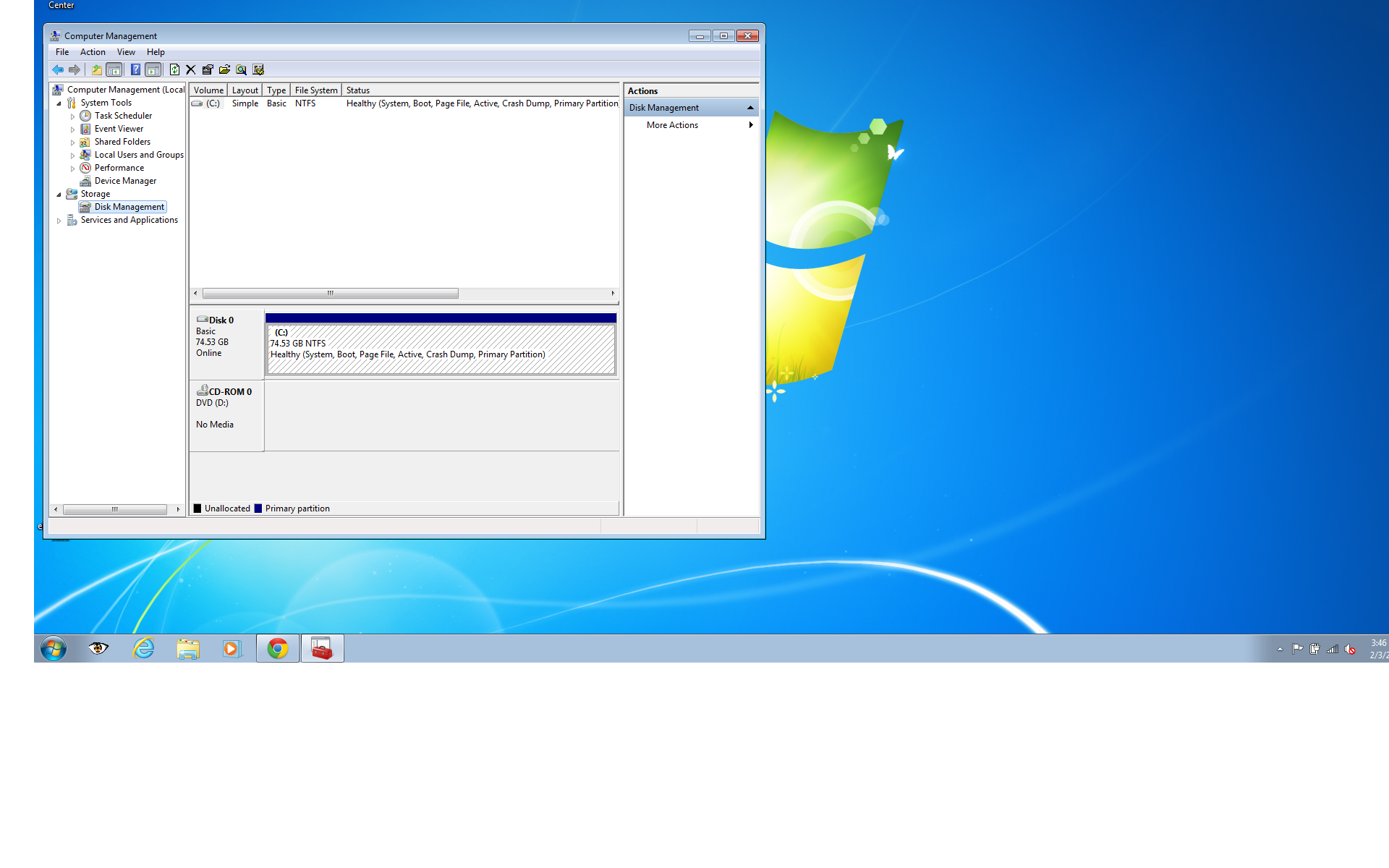
Task: Click the Unallocated black legend swatch
Action: (x=197, y=509)
